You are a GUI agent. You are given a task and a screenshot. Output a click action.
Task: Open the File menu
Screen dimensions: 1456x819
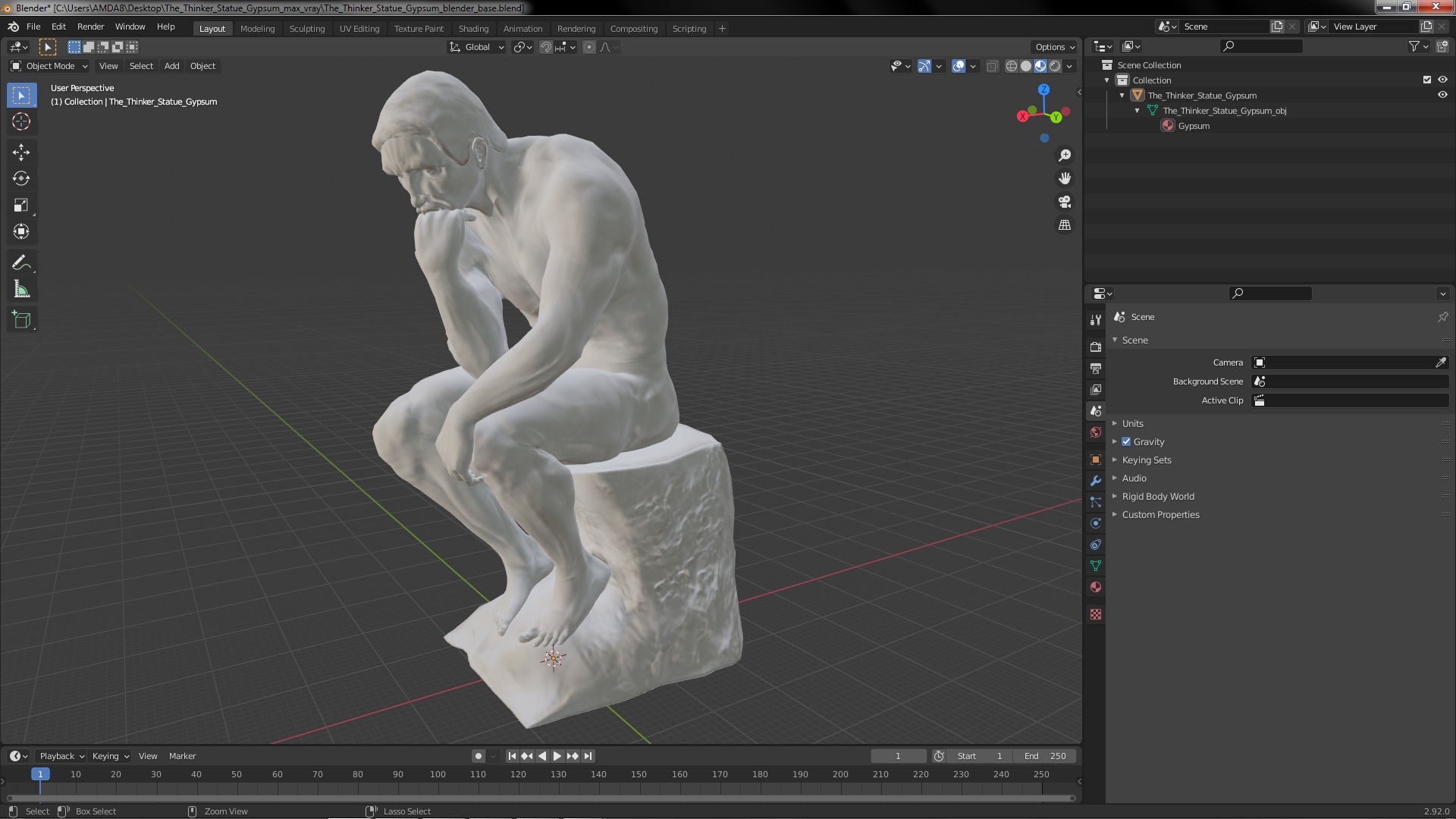click(33, 27)
